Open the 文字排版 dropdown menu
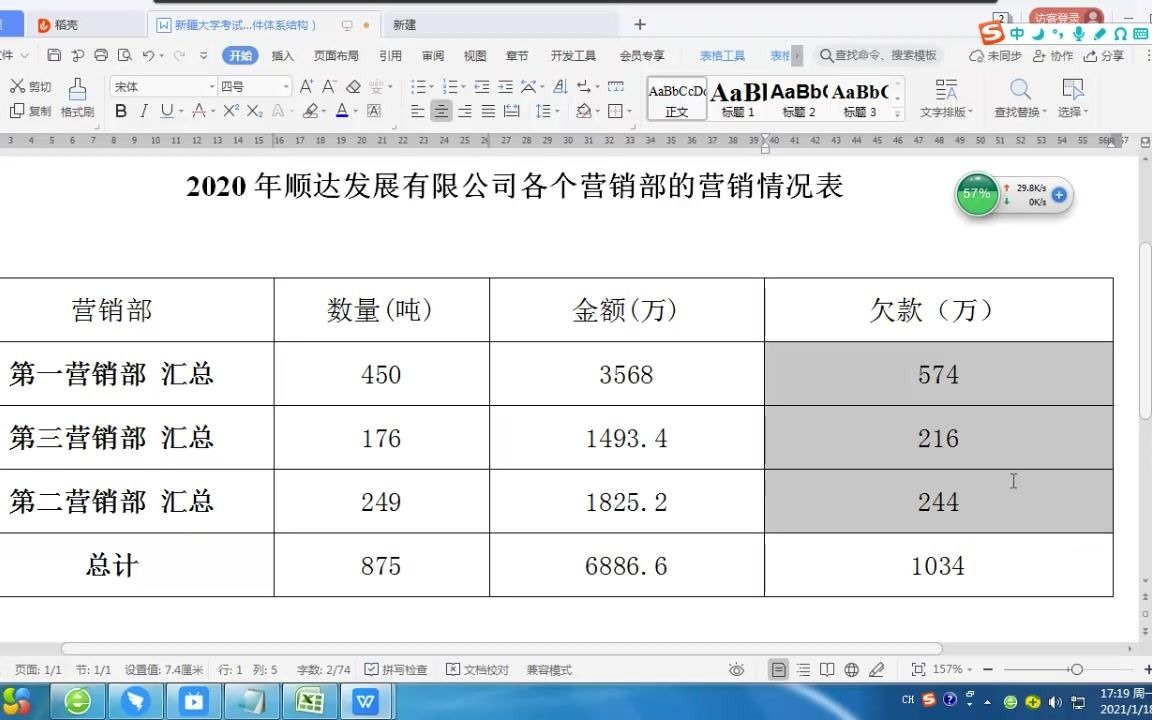The width and height of the screenshot is (1152, 720). pyautogui.click(x=946, y=100)
